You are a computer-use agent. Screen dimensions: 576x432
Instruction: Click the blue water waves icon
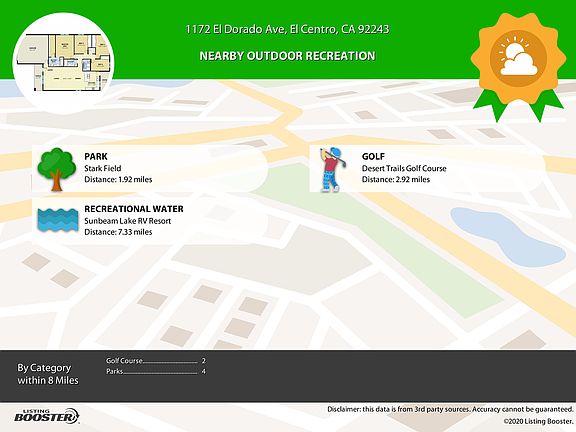coord(58,220)
